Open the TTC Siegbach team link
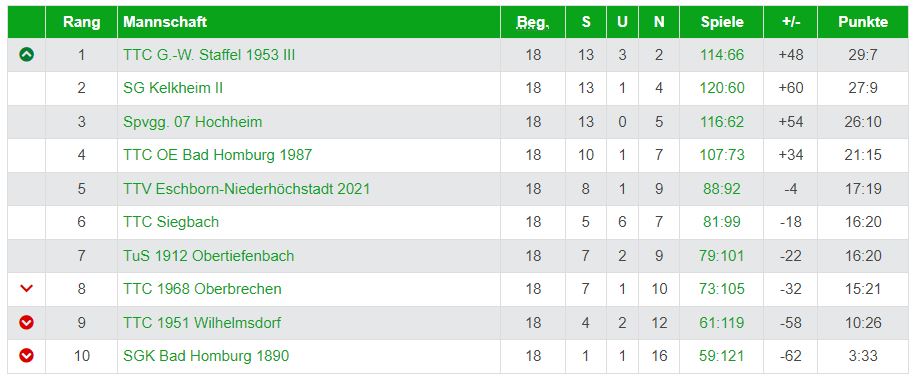This screenshot has height=380, width=915. (x=171, y=222)
